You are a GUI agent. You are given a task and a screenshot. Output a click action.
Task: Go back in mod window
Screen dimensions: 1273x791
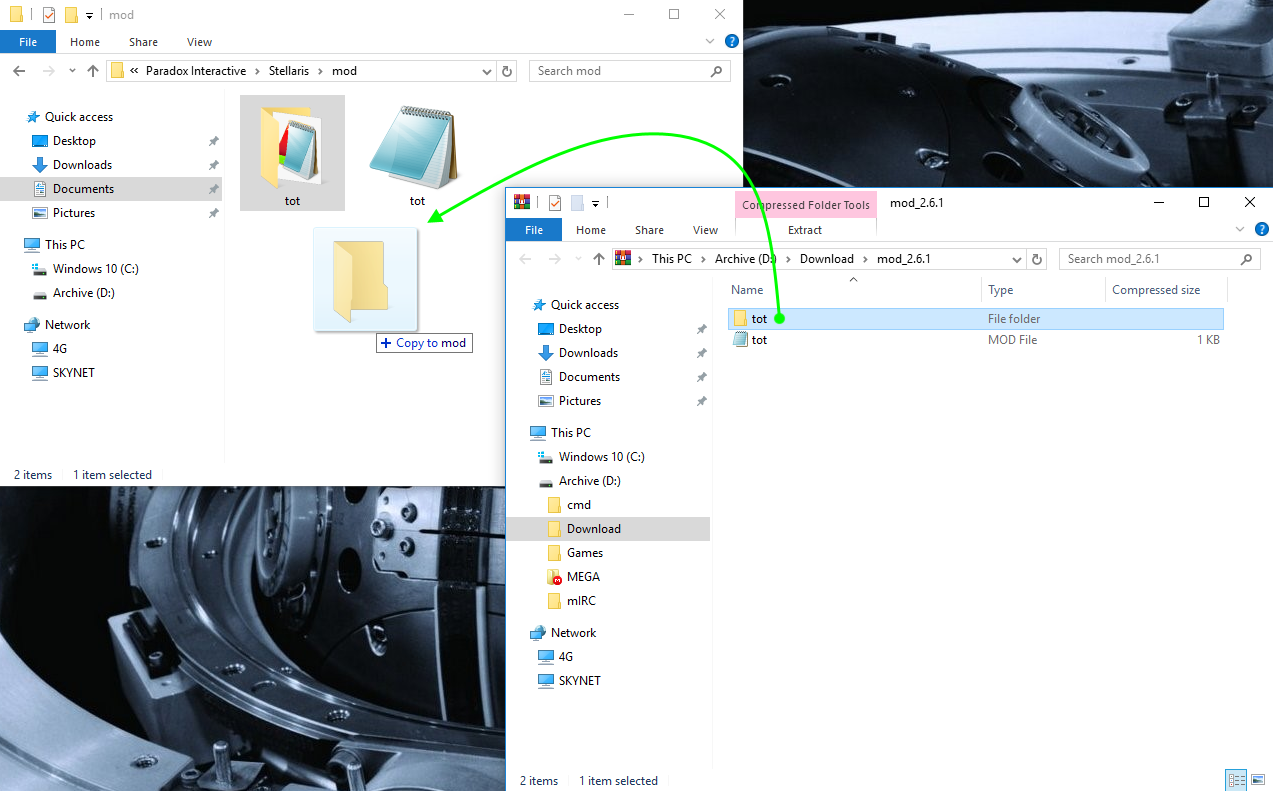19,71
